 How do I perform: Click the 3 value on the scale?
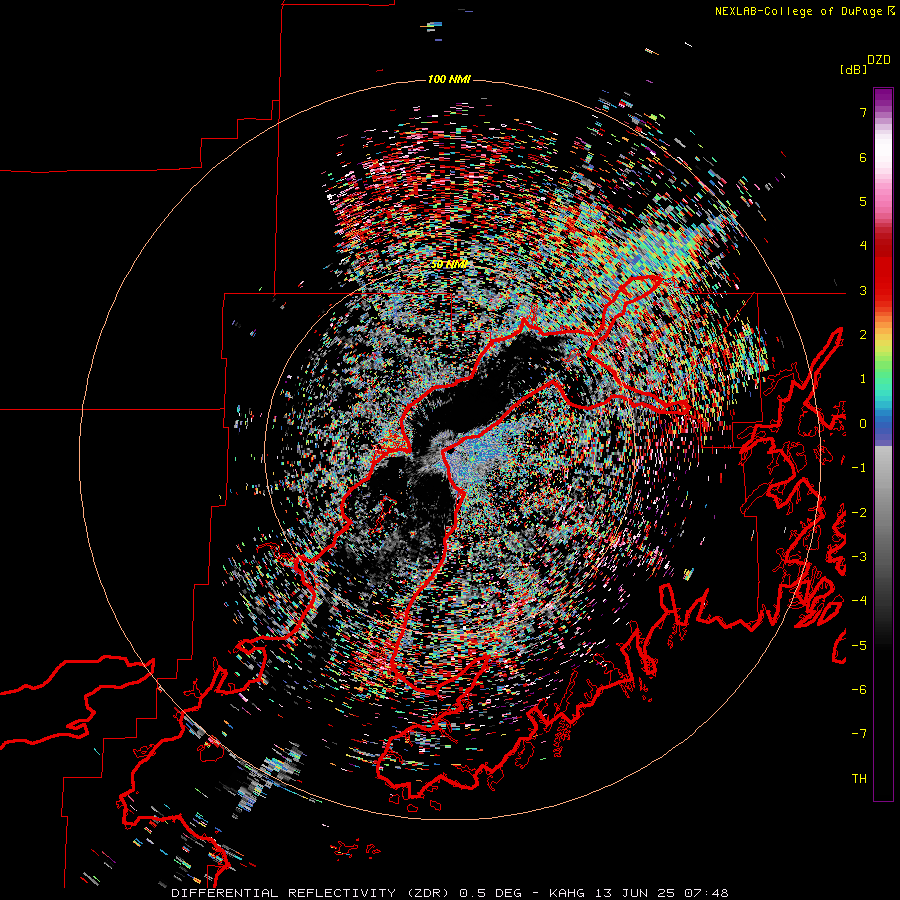pyautogui.click(x=863, y=290)
